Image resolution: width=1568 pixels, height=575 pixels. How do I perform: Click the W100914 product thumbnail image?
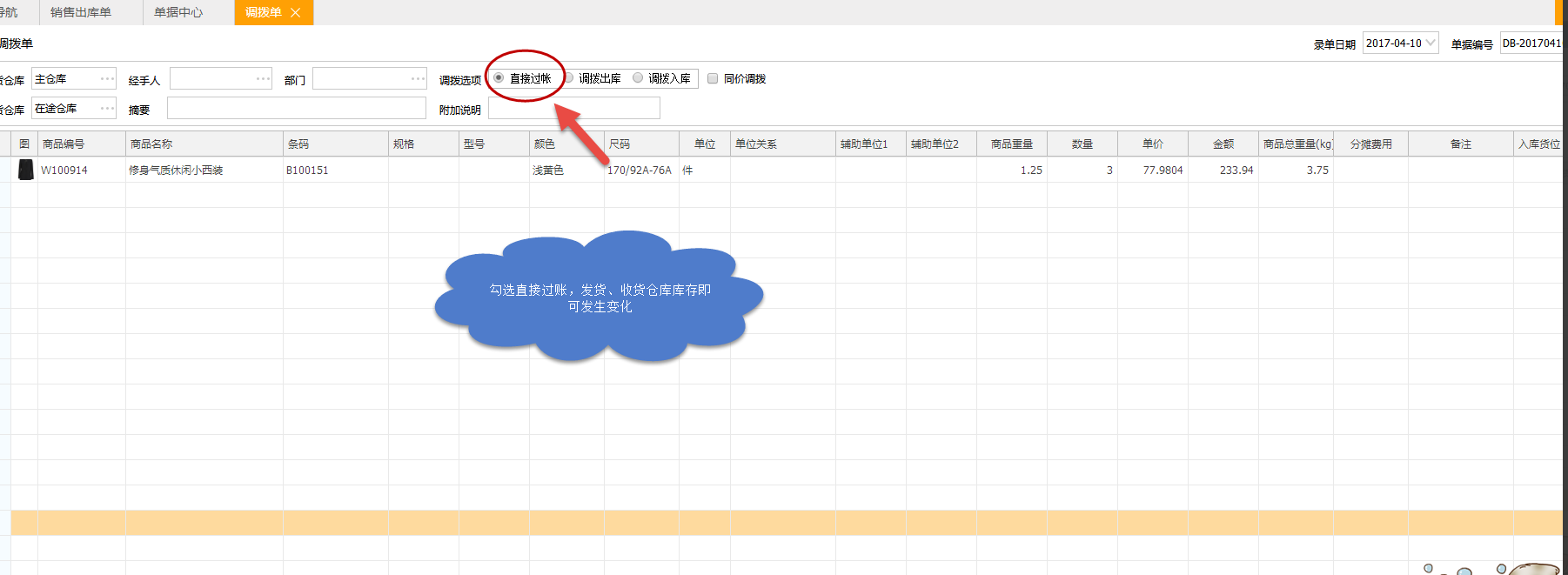(25, 170)
